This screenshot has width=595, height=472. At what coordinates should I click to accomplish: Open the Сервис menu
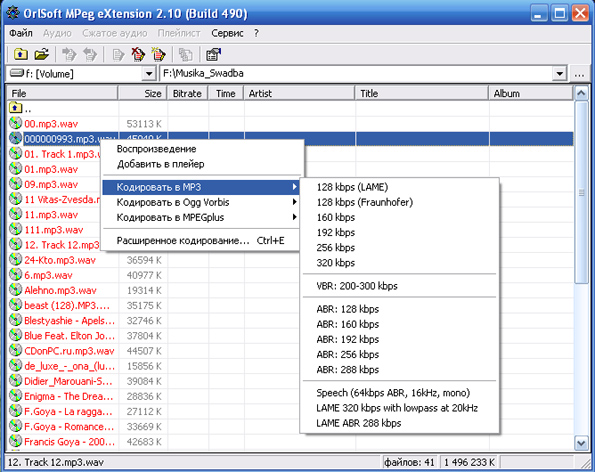click(x=227, y=33)
